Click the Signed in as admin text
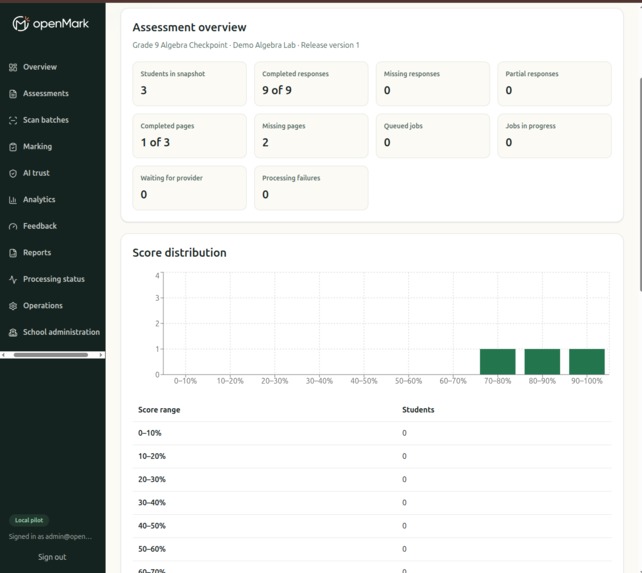642x573 pixels. pyautogui.click(x=50, y=537)
